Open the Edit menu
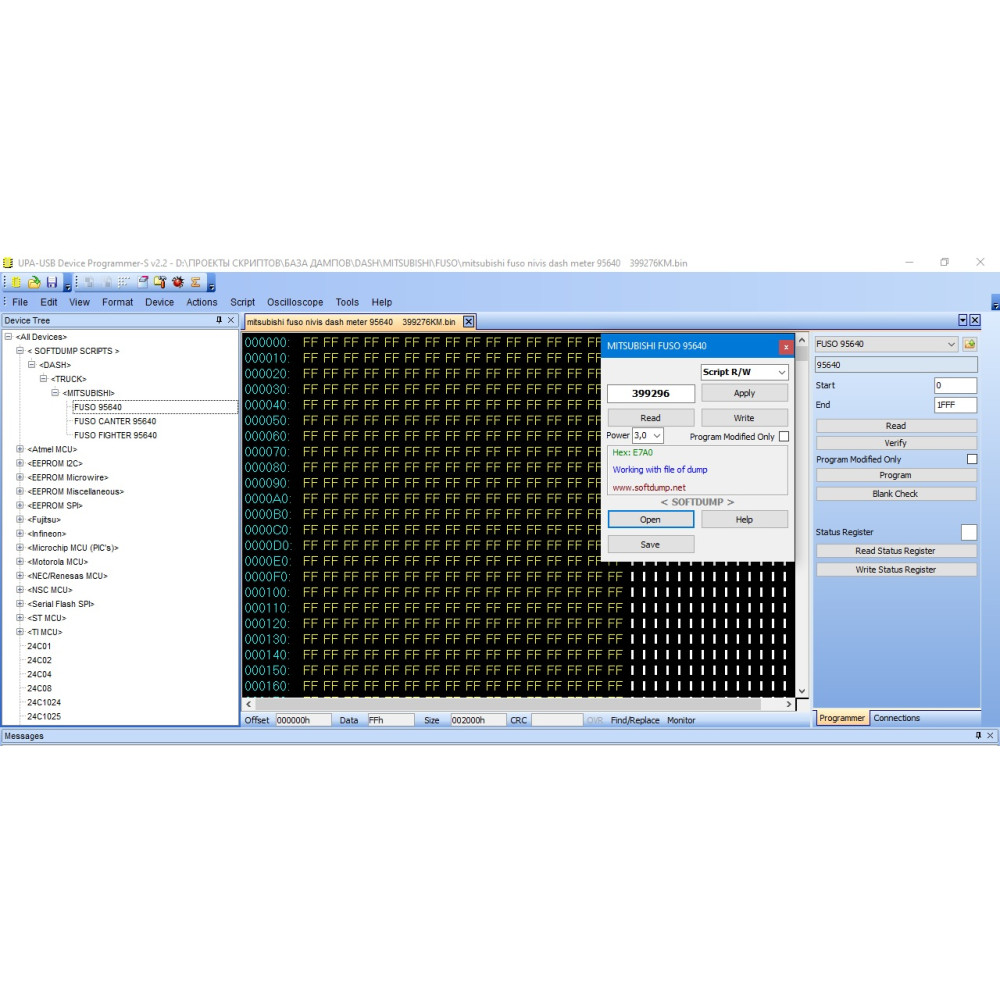Image resolution: width=1000 pixels, height=1000 pixels. [48, 302]
